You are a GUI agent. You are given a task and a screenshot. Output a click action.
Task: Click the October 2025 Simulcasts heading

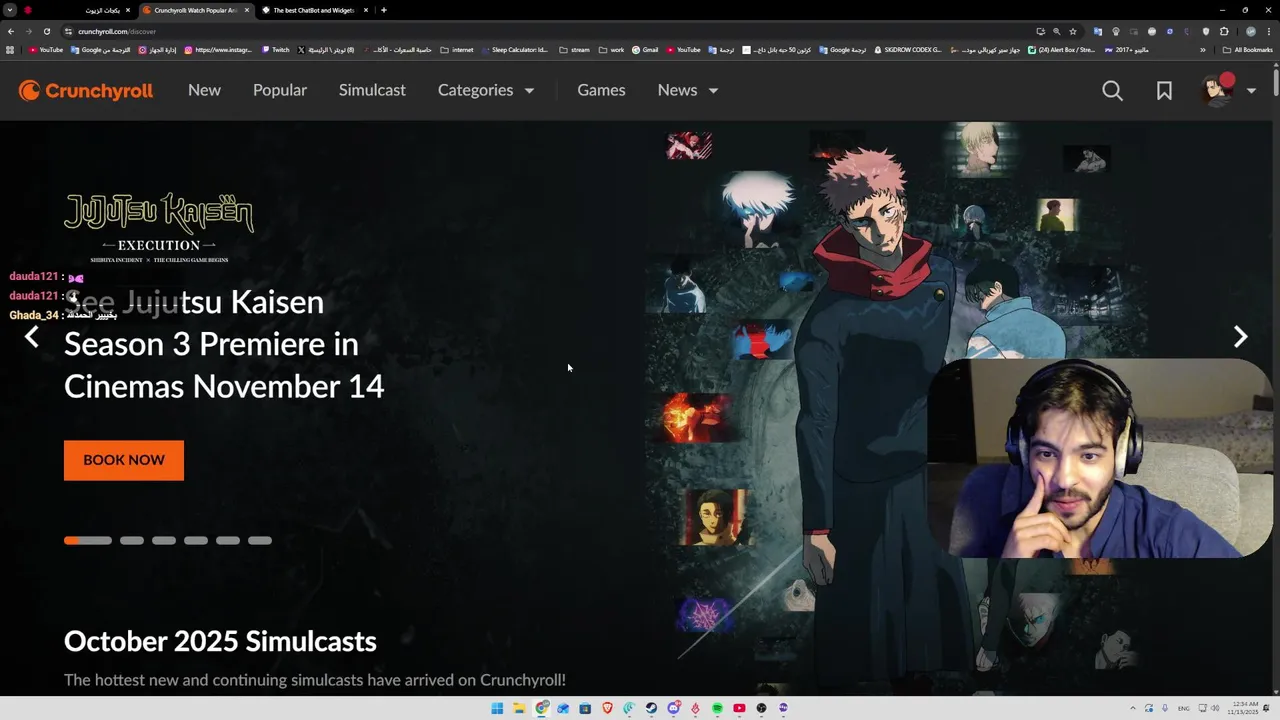(220, 641)
